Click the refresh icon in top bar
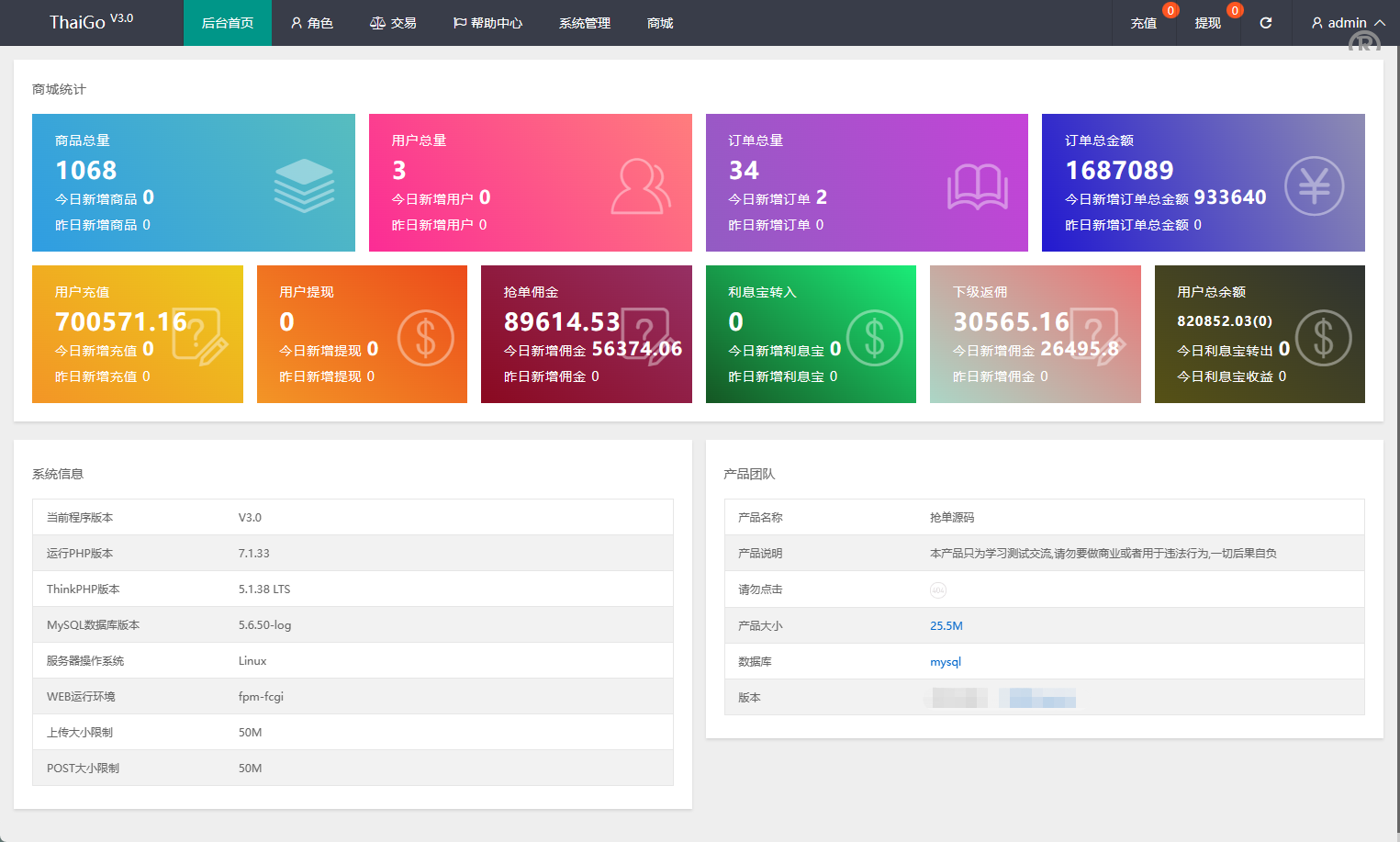 coord(1265,23)
